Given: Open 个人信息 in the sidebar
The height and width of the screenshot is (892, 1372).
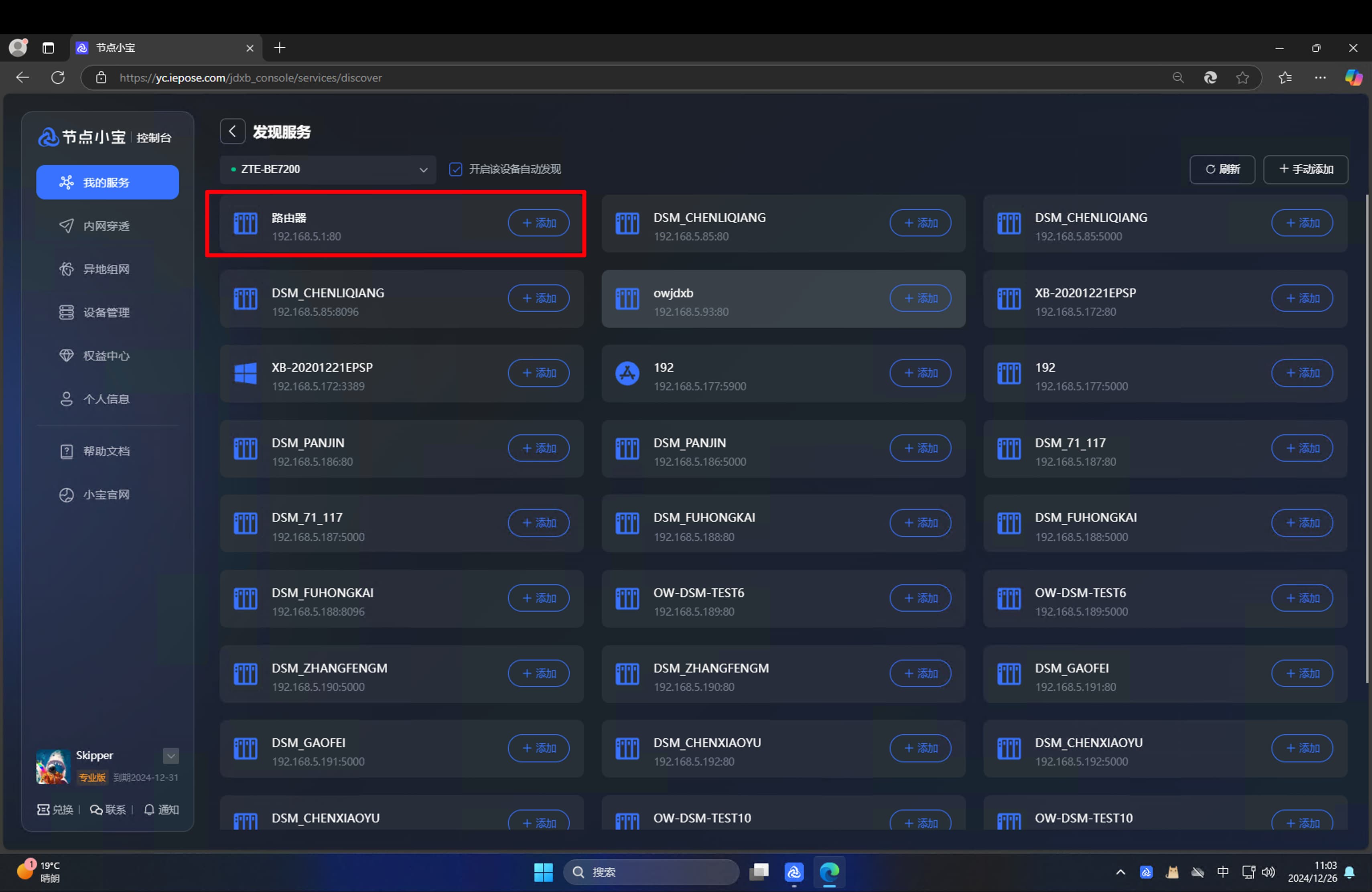Looking at the screenshot, I should pos(108,399).
